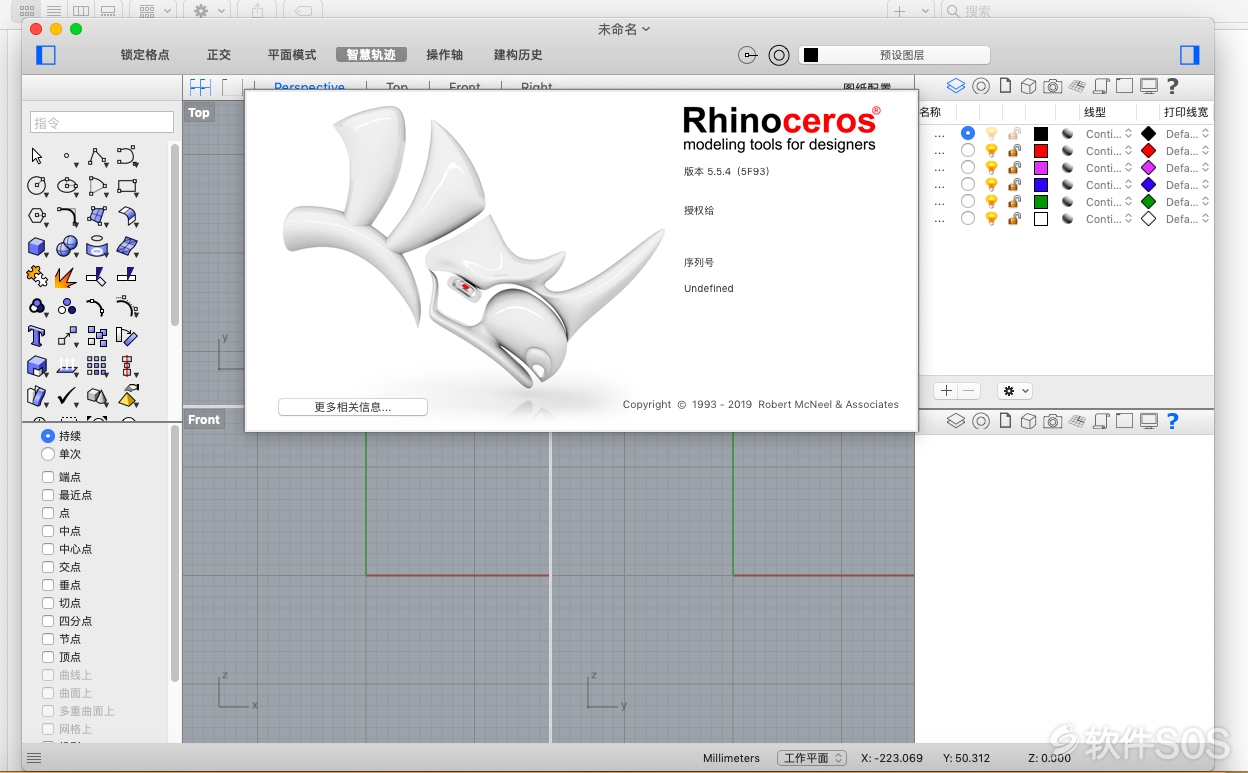Screen dimensions: 1248x773
Task: Click the Front viewport label
Action: pyautogui.click(x=204, y=420)
